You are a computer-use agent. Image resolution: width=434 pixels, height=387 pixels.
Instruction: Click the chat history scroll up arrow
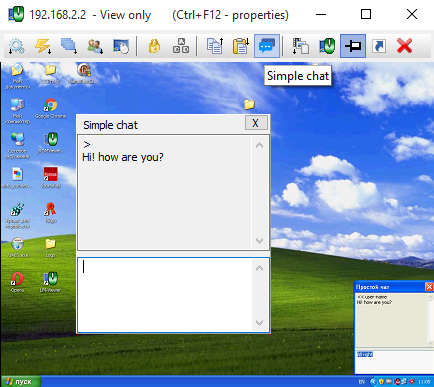coord(260,145)
